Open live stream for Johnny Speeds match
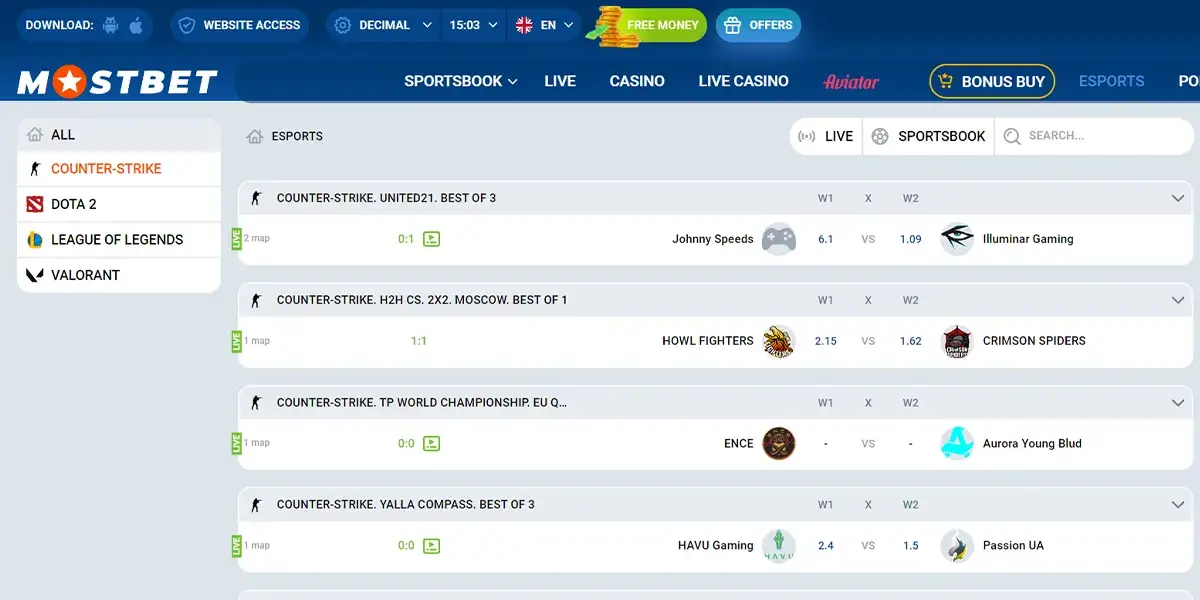Image resolution: width=1200 pixels, height=600 pixels. [431, 239]
